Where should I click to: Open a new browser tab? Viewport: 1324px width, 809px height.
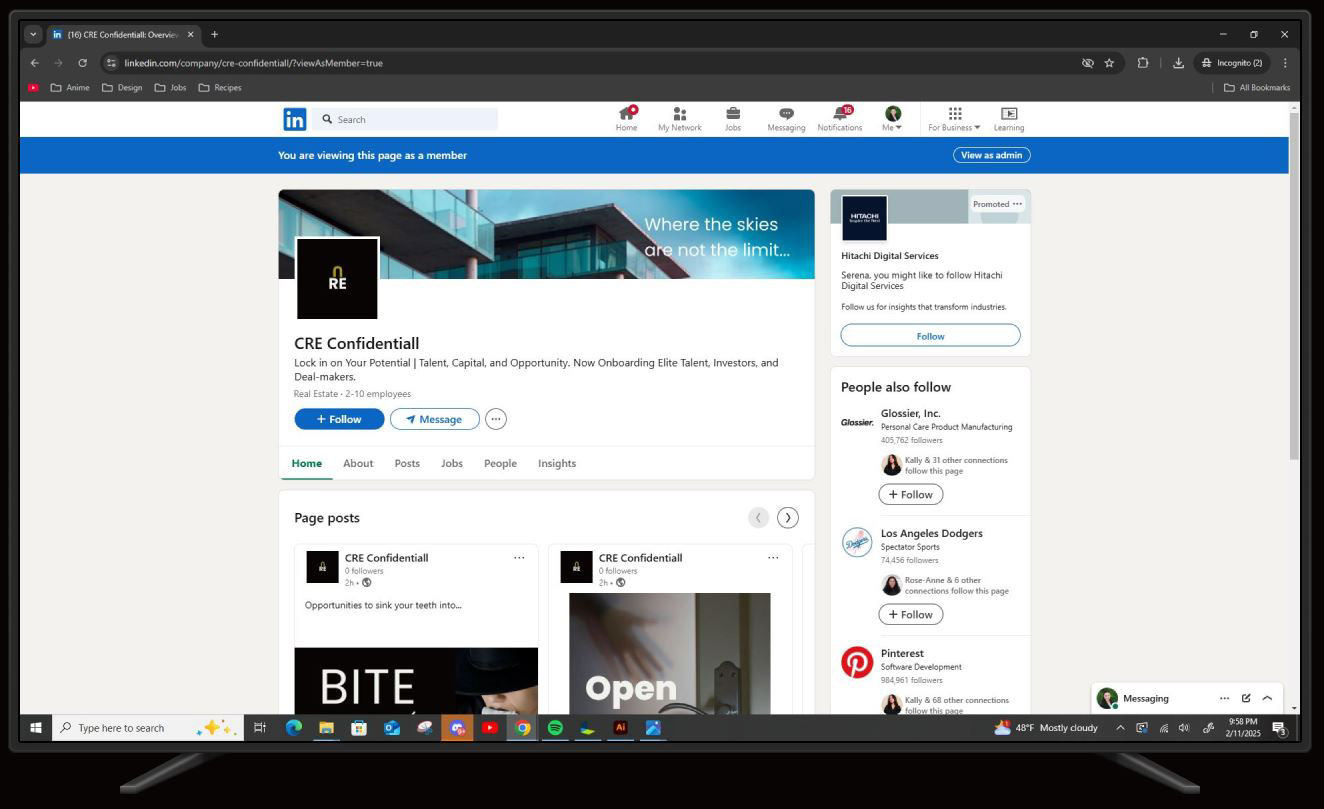tap(214, 34)
